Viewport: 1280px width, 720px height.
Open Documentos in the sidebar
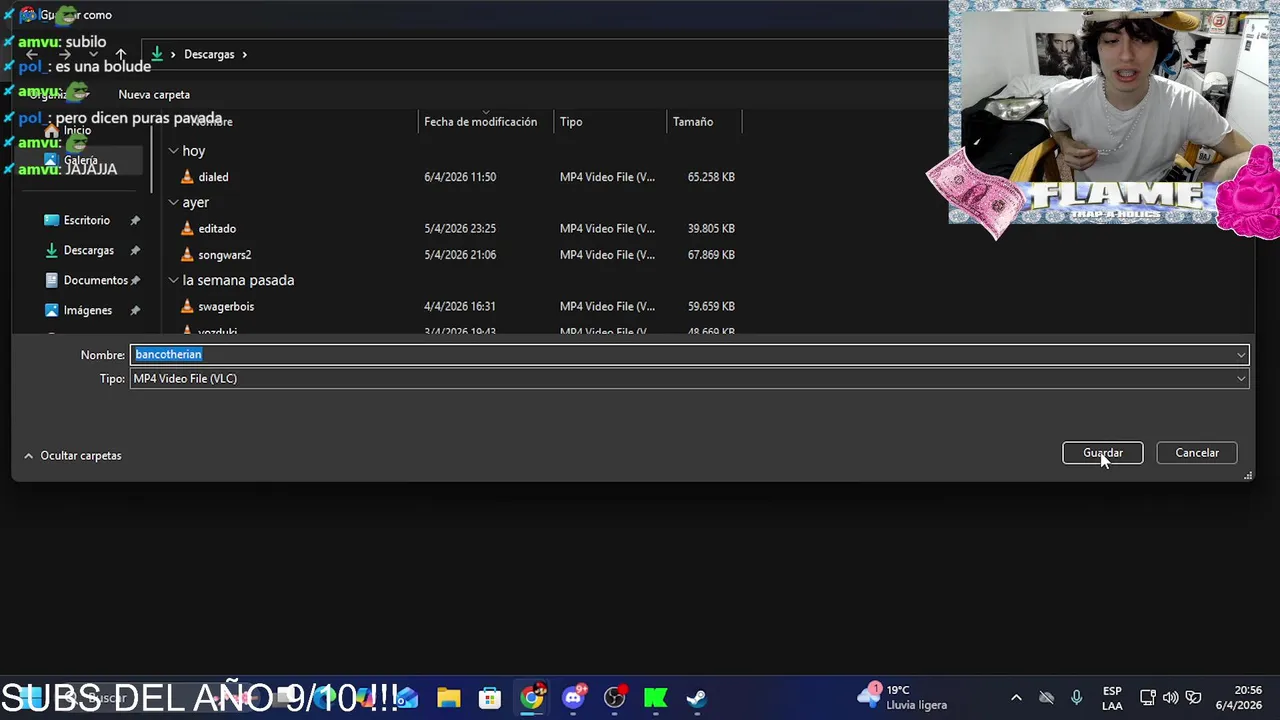[96, 281]
